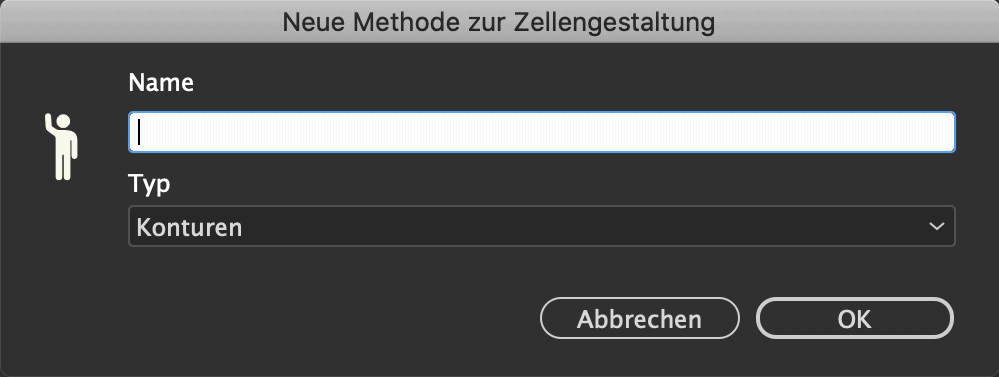Open the Typ dropdown showing Konturen

coord(542,226)
